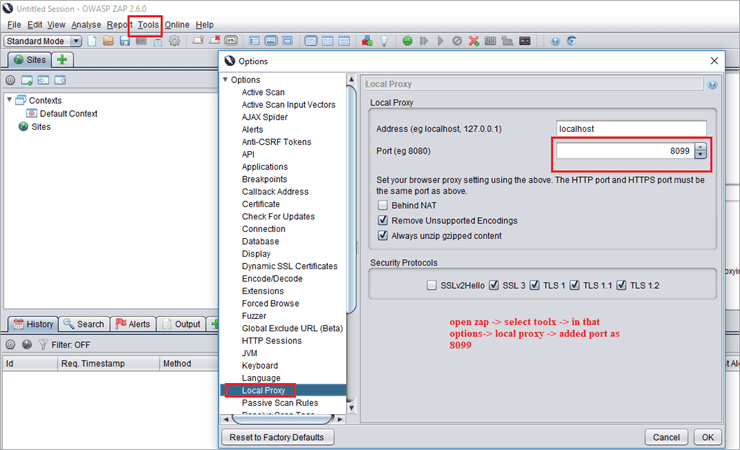This screenshot has width=740, height=450.
Task: Click the Port spinner arrows
Action: pos(700,151)
